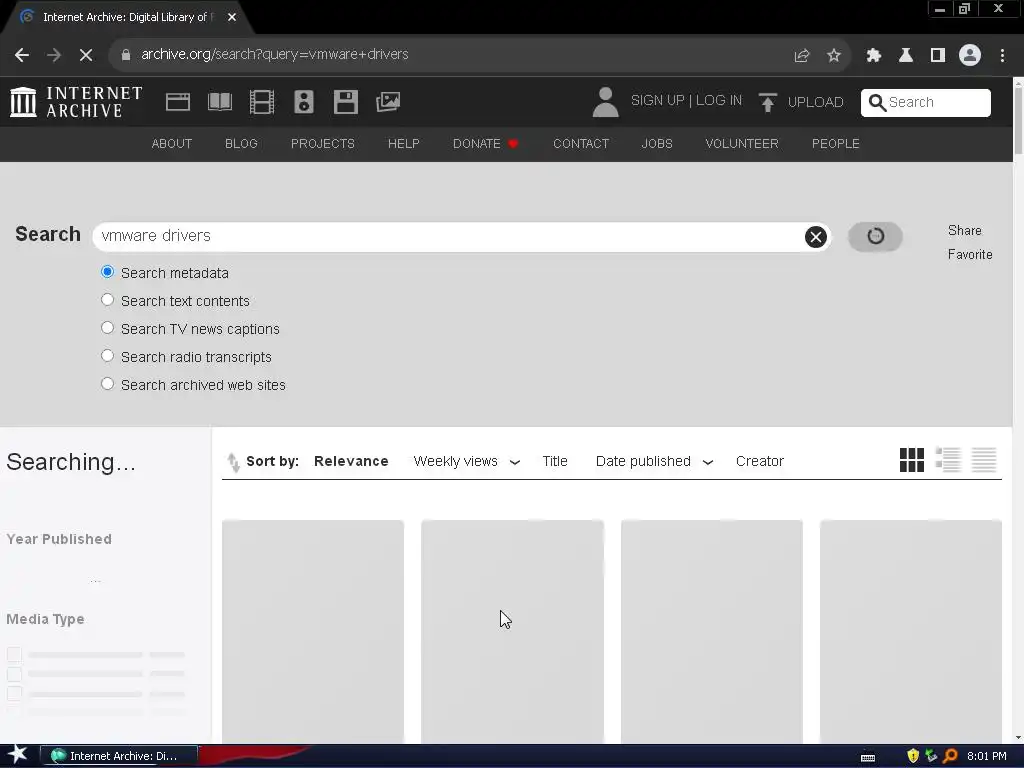Open the Video film-strip icon
Screen dimensions: 1024x768
[x=262, y=102]
